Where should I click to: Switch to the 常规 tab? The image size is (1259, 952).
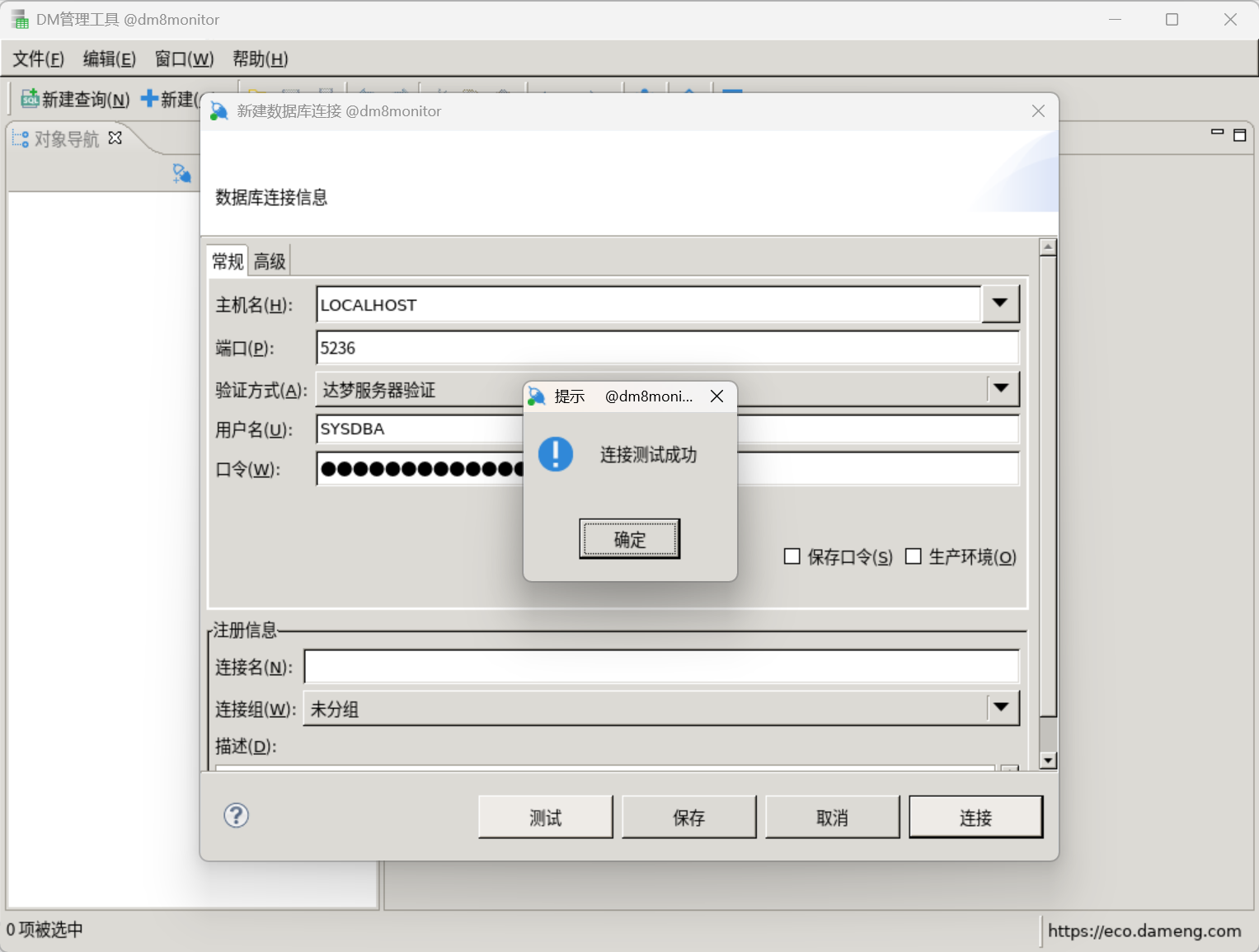[228, 261]
